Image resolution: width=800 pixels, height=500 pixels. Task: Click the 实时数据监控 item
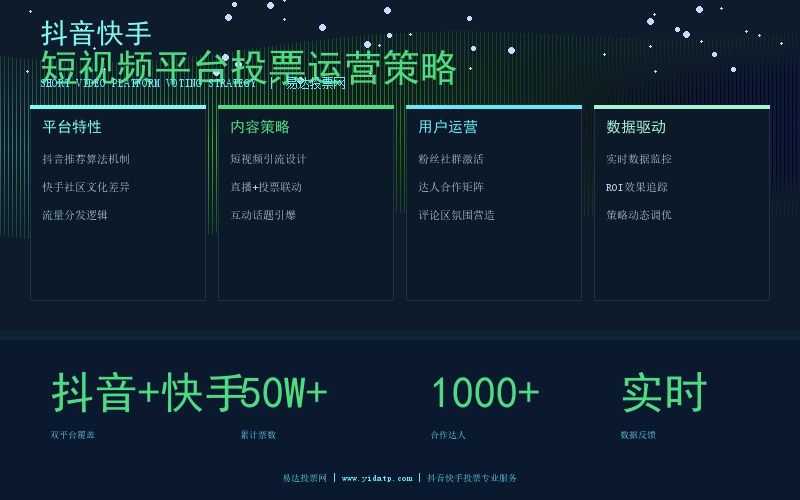[x=639, y=159]
